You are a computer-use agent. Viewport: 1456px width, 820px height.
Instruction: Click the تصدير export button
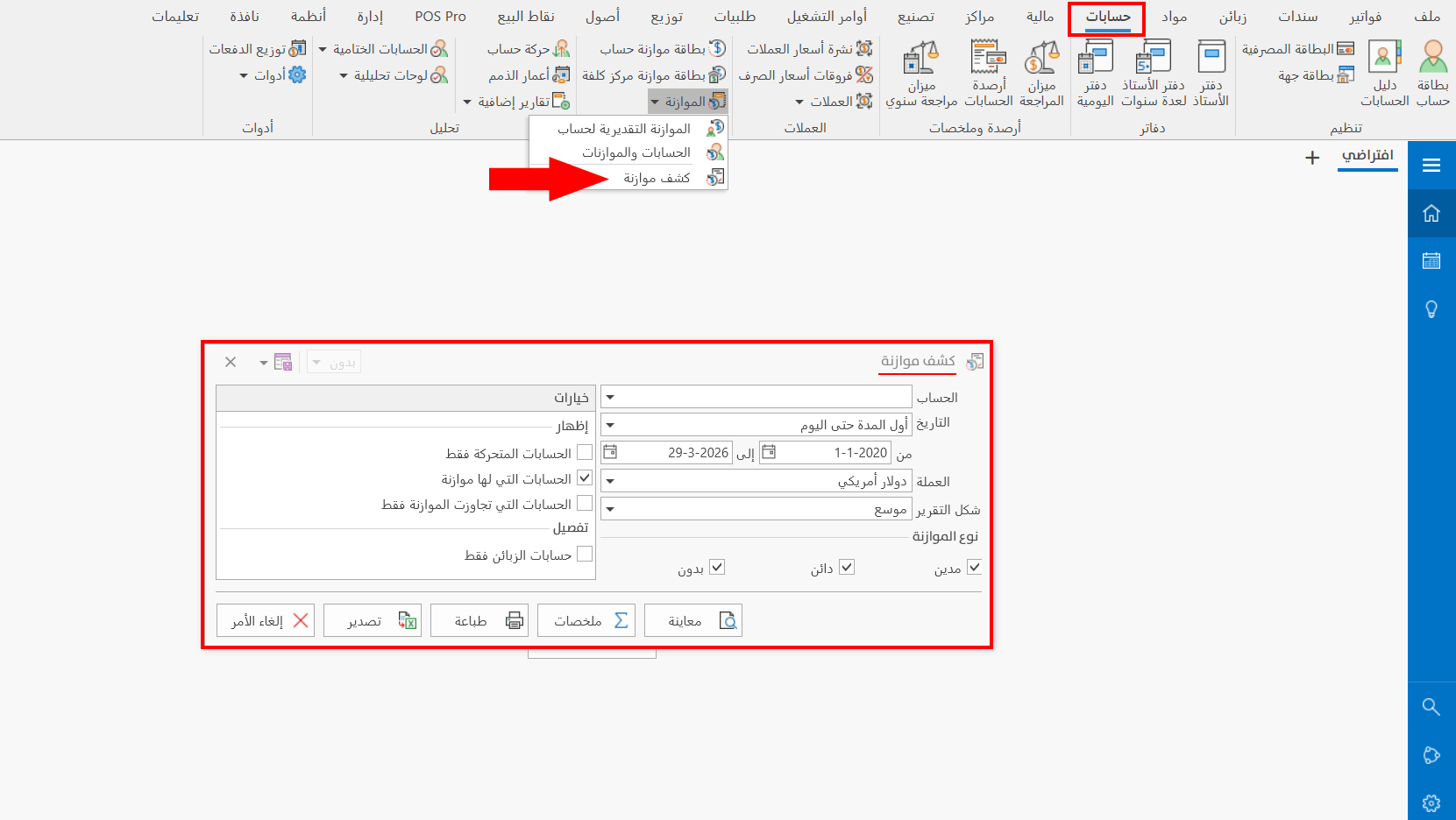tap(373, 620)
